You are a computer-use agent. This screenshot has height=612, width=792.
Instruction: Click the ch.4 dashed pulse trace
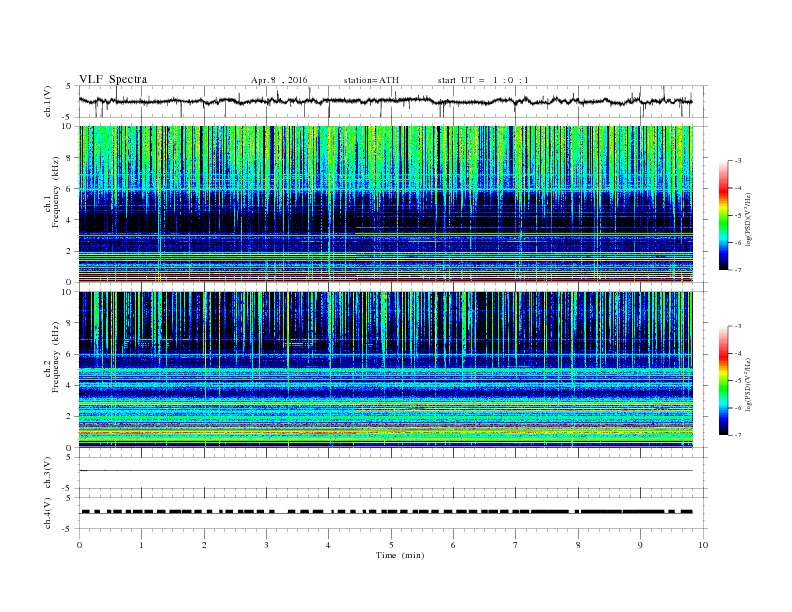click(386, 512)
